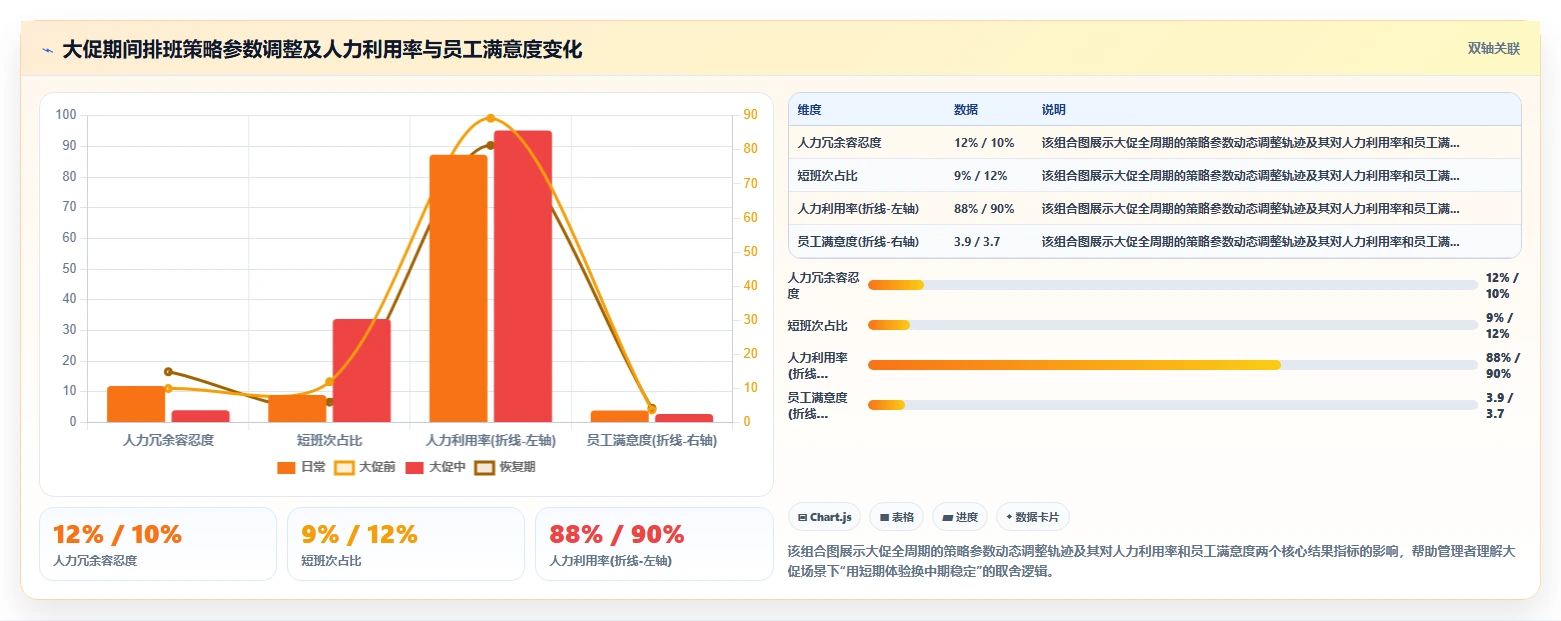Click the red 大促中 bar for 短班次占比
The width and height of the screenshot is (1561, 621).
click(362, 370)
